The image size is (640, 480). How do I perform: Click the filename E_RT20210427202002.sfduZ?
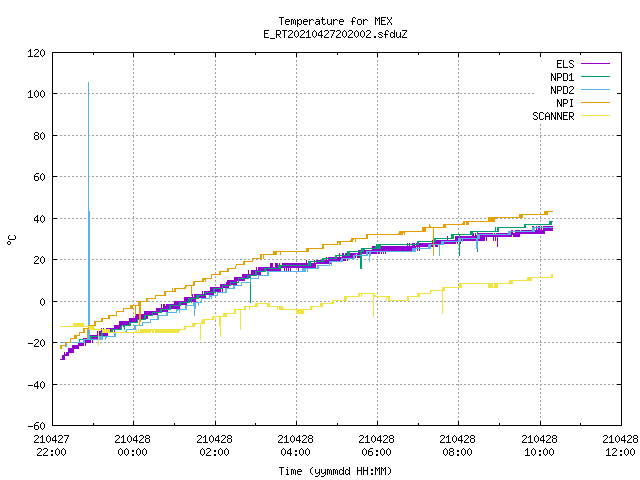(335, 34)
